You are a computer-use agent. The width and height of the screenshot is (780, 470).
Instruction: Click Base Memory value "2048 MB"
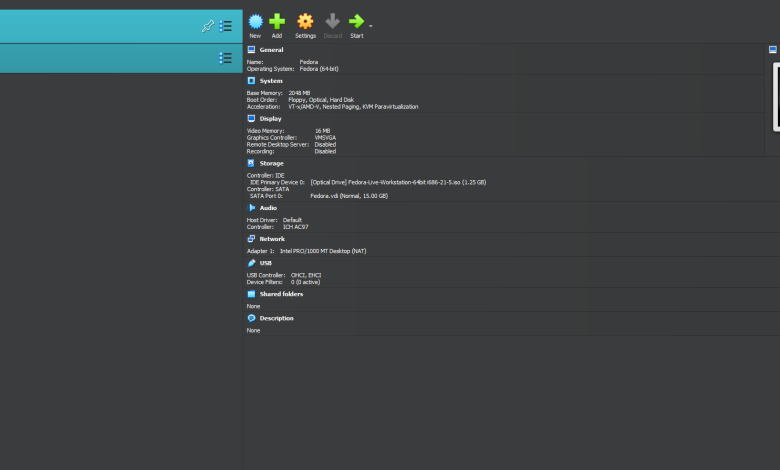(299, 93)
